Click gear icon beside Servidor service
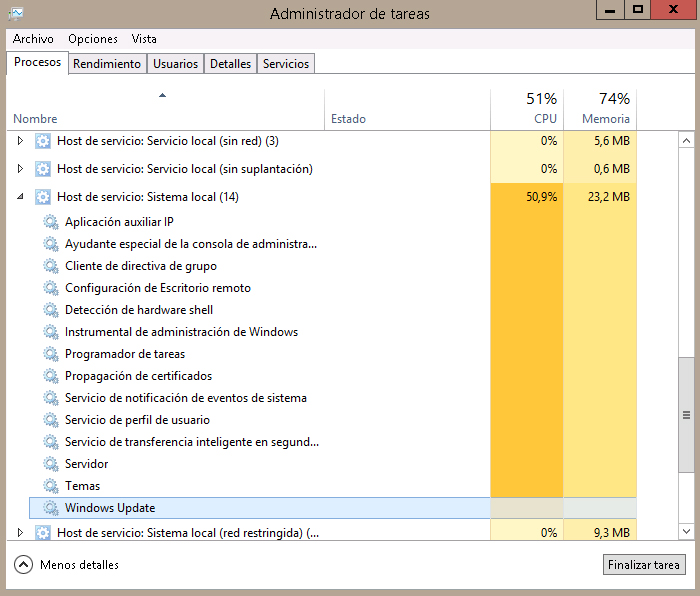This screenshot has height=596, width=700. 51,464
